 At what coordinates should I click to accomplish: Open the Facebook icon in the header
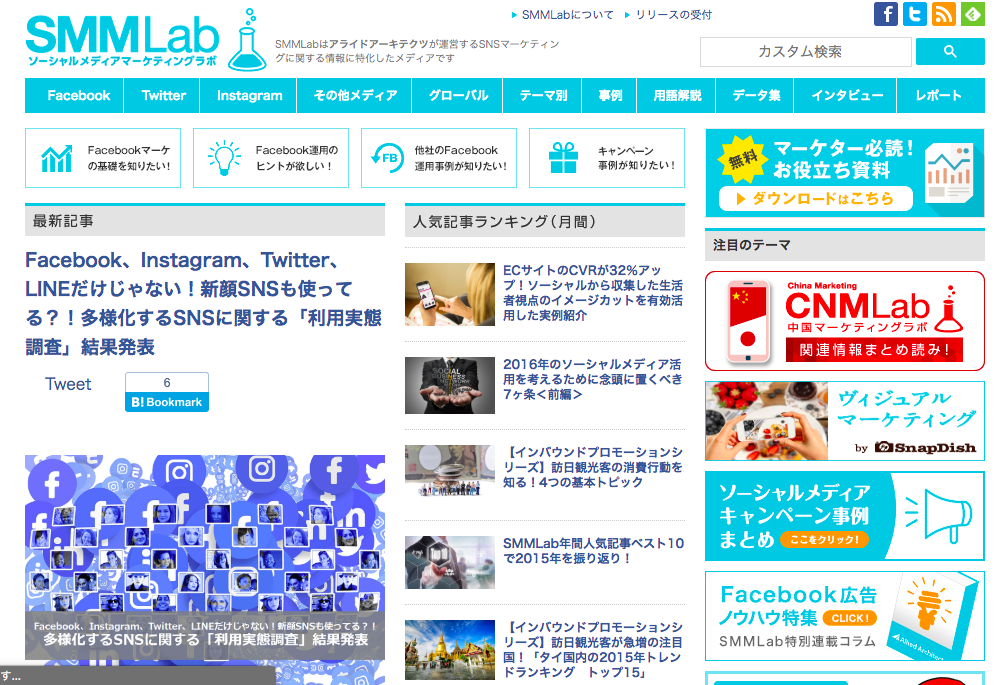[886, 13]
